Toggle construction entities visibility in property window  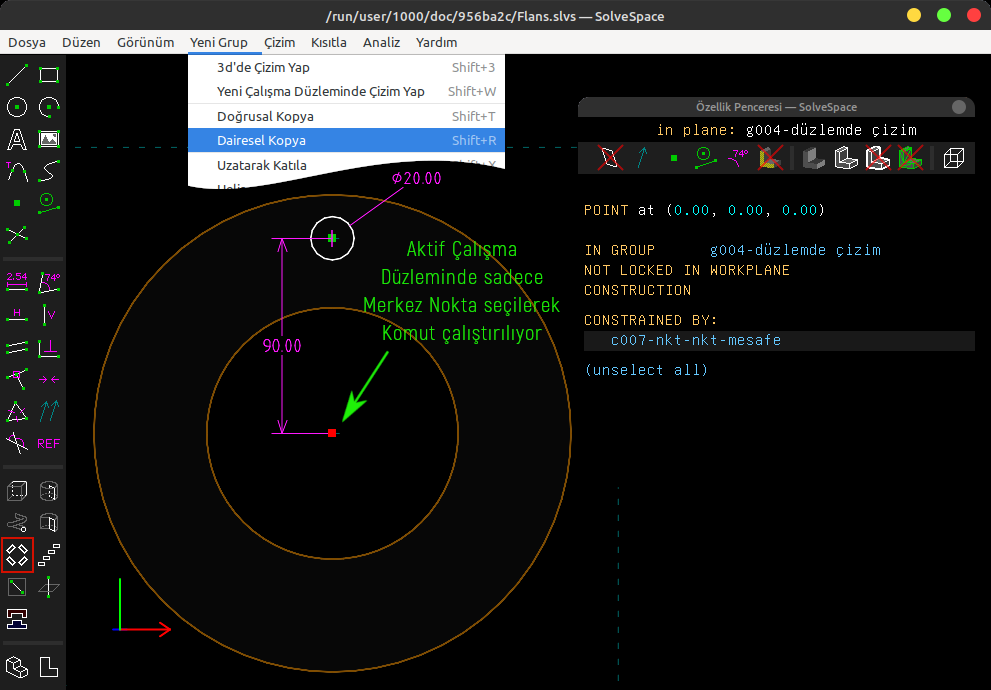[x=705, y=157]
